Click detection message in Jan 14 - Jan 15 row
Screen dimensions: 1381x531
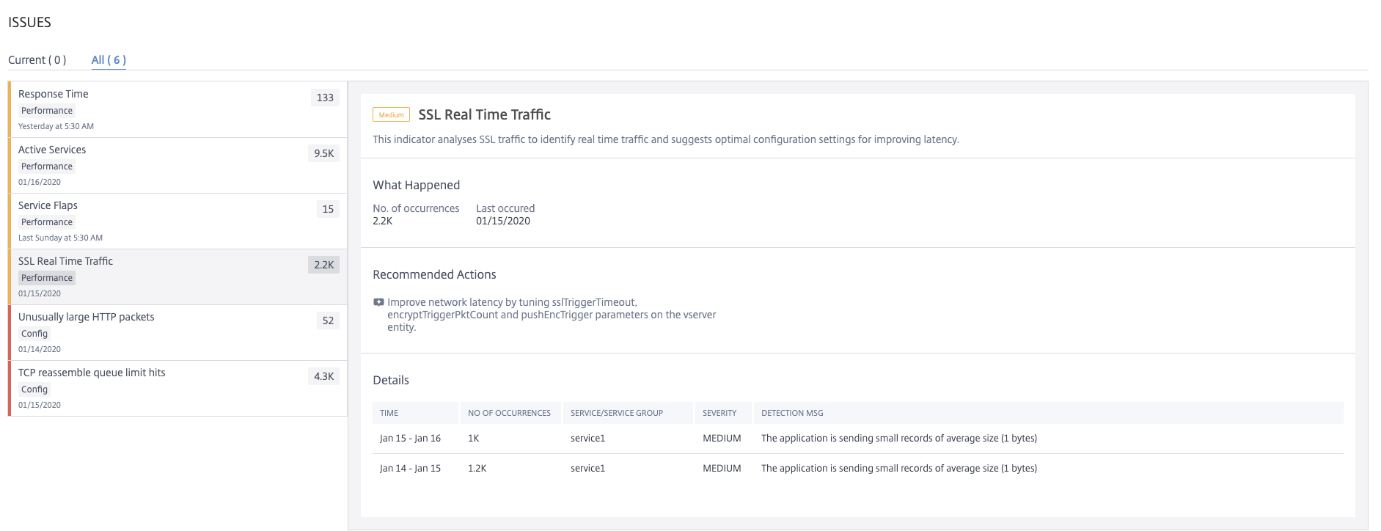[899, 468]
